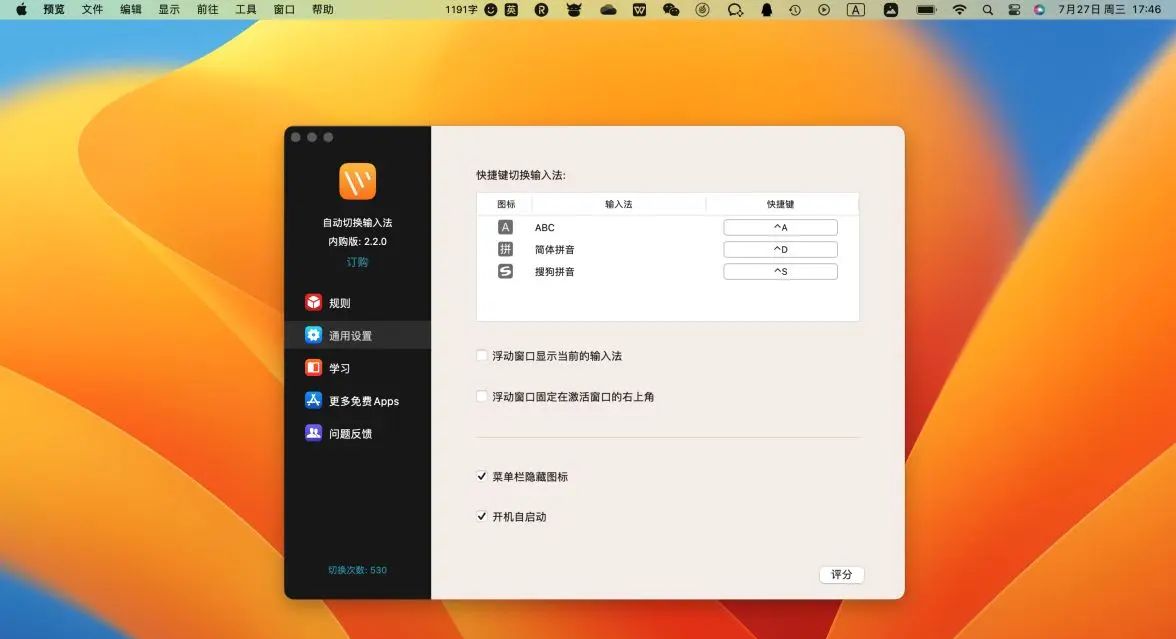
Task: Toggle 浮动窗口固定在激活窗口的右上角
Action: coord(481,396)
